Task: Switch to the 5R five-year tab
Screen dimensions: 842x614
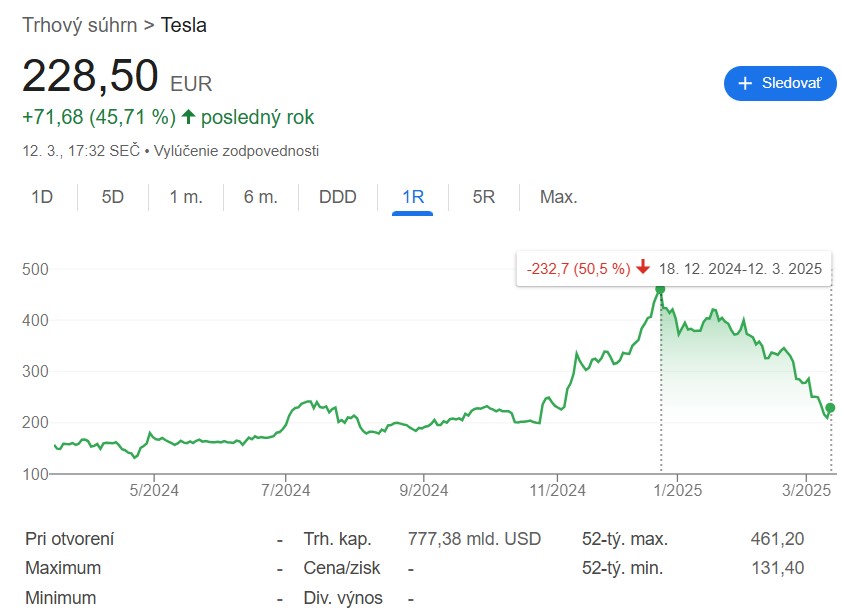Action: (x=484, y=197)
